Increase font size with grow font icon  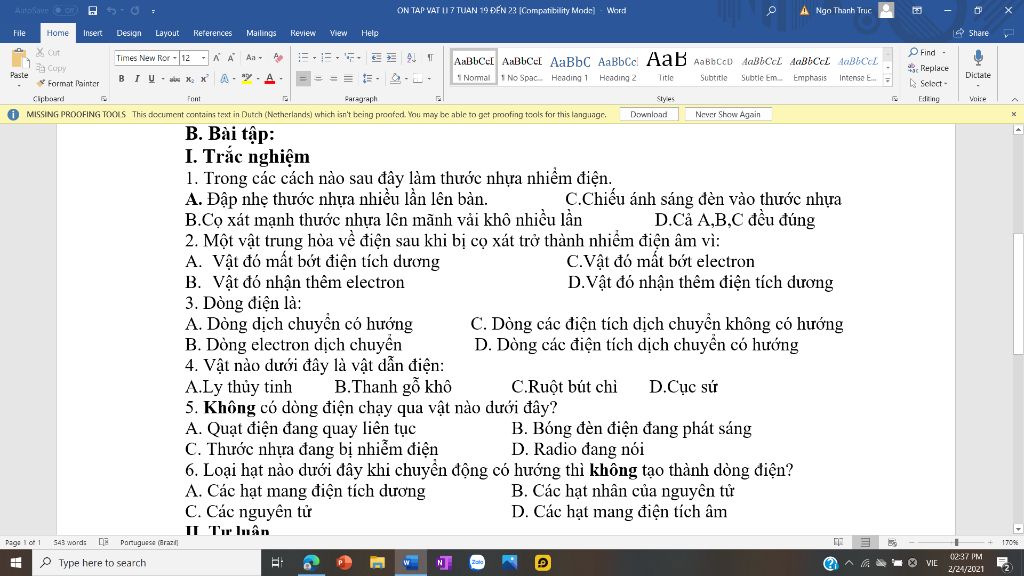pos(217,58)
